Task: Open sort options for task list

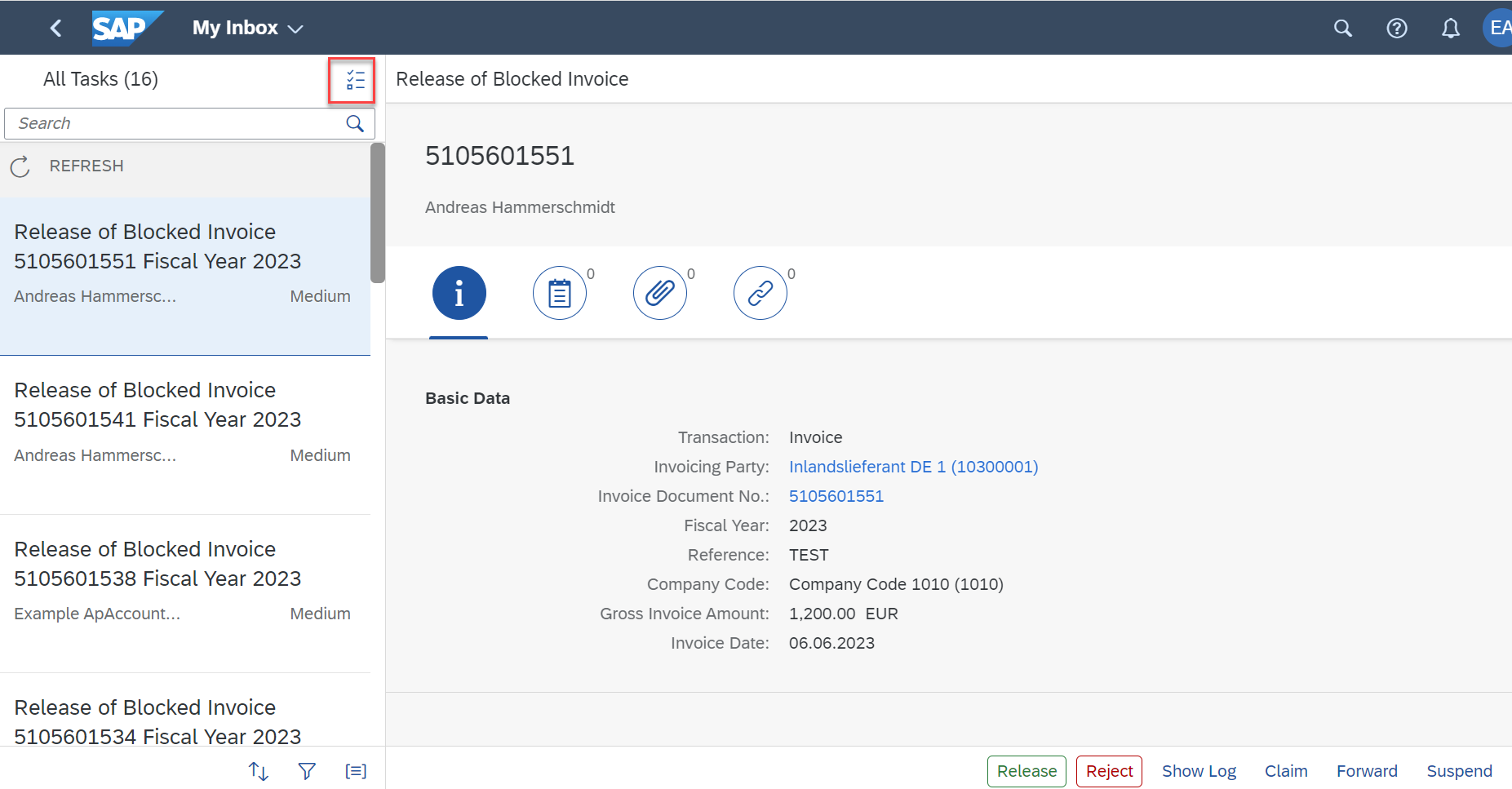Action: click(259, 771)
